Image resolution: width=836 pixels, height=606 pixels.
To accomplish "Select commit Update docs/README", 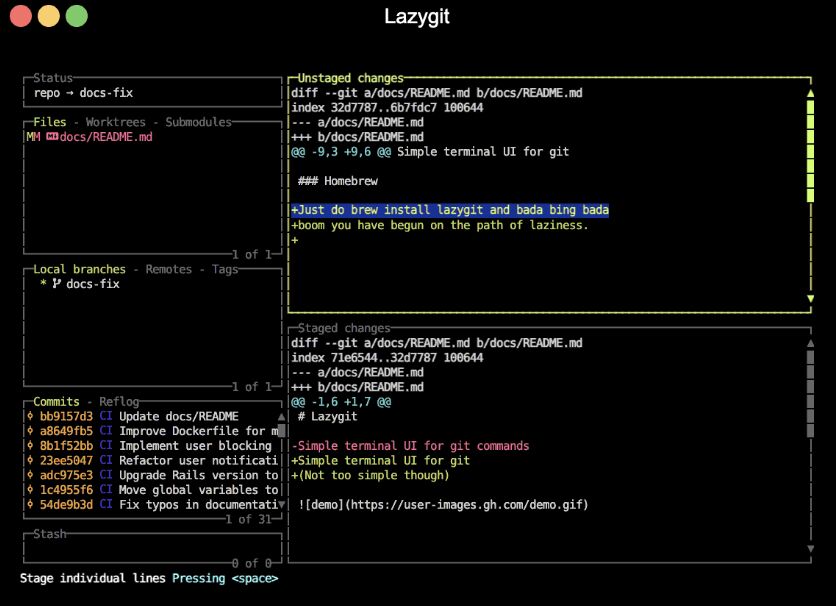I will click(x=152, y=416).
